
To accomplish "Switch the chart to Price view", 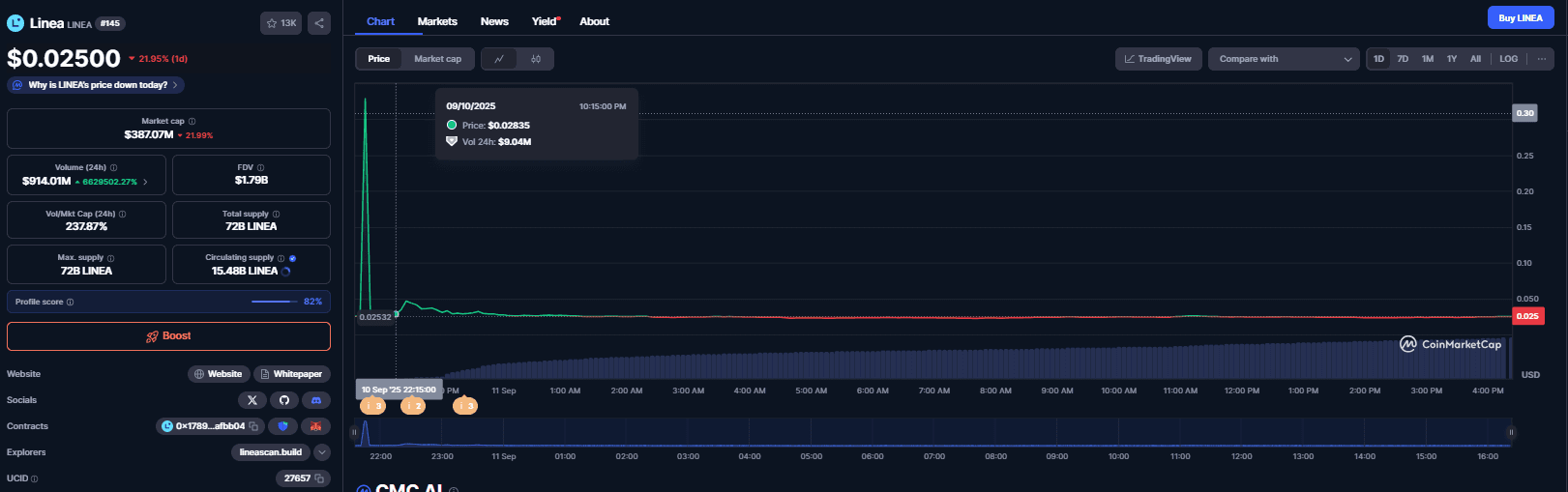I will click(x=379, y=59).
